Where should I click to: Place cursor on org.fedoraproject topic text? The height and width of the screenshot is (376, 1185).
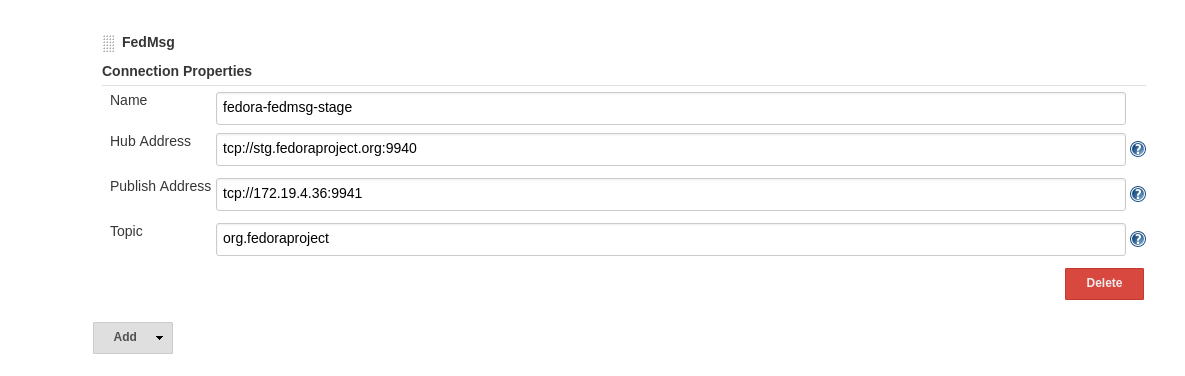[276, 239]
